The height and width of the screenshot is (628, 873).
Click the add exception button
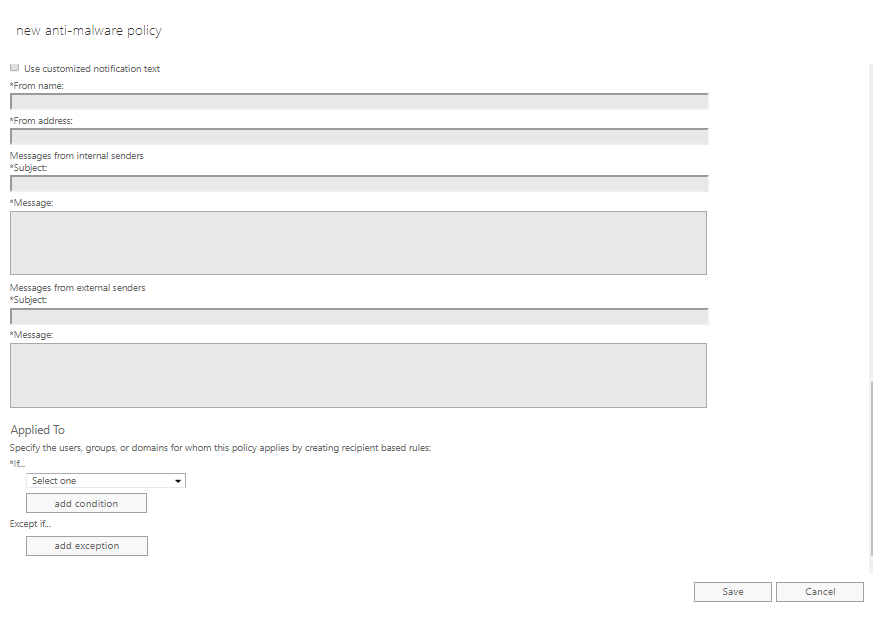[x=87, y=546]
